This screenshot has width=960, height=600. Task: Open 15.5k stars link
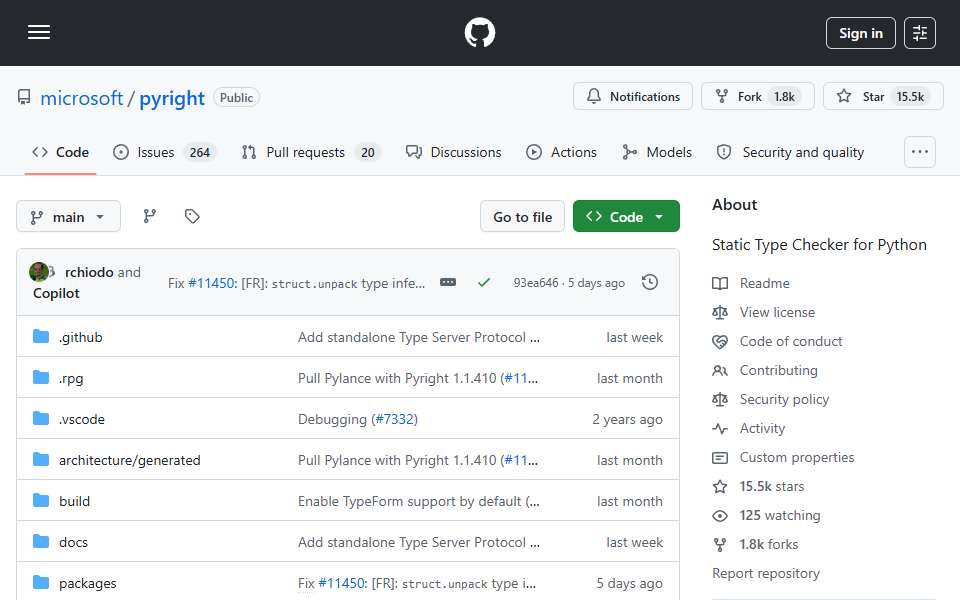pos(771,487)
